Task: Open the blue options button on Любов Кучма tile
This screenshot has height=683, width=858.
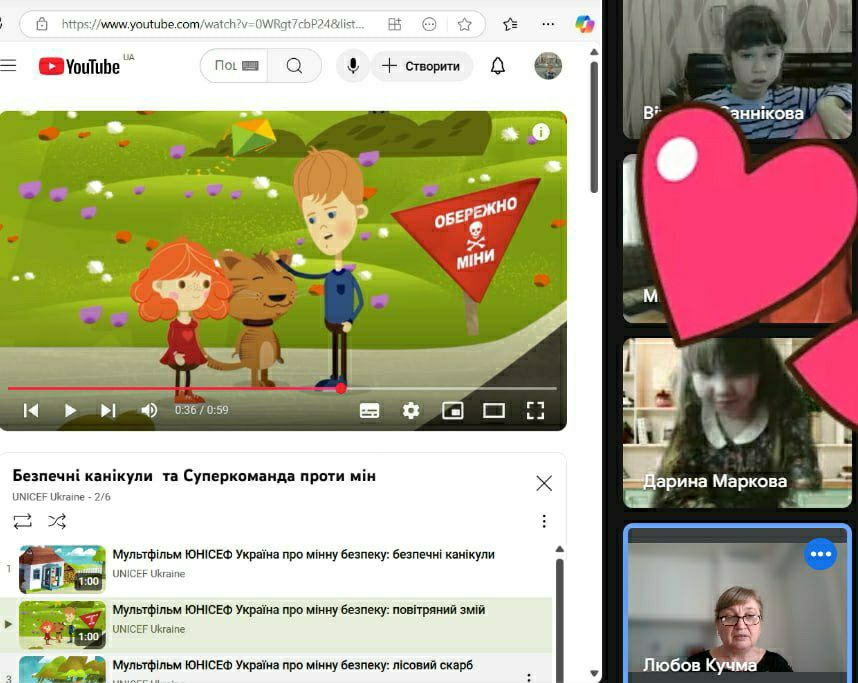Action: tap(820, 554)
